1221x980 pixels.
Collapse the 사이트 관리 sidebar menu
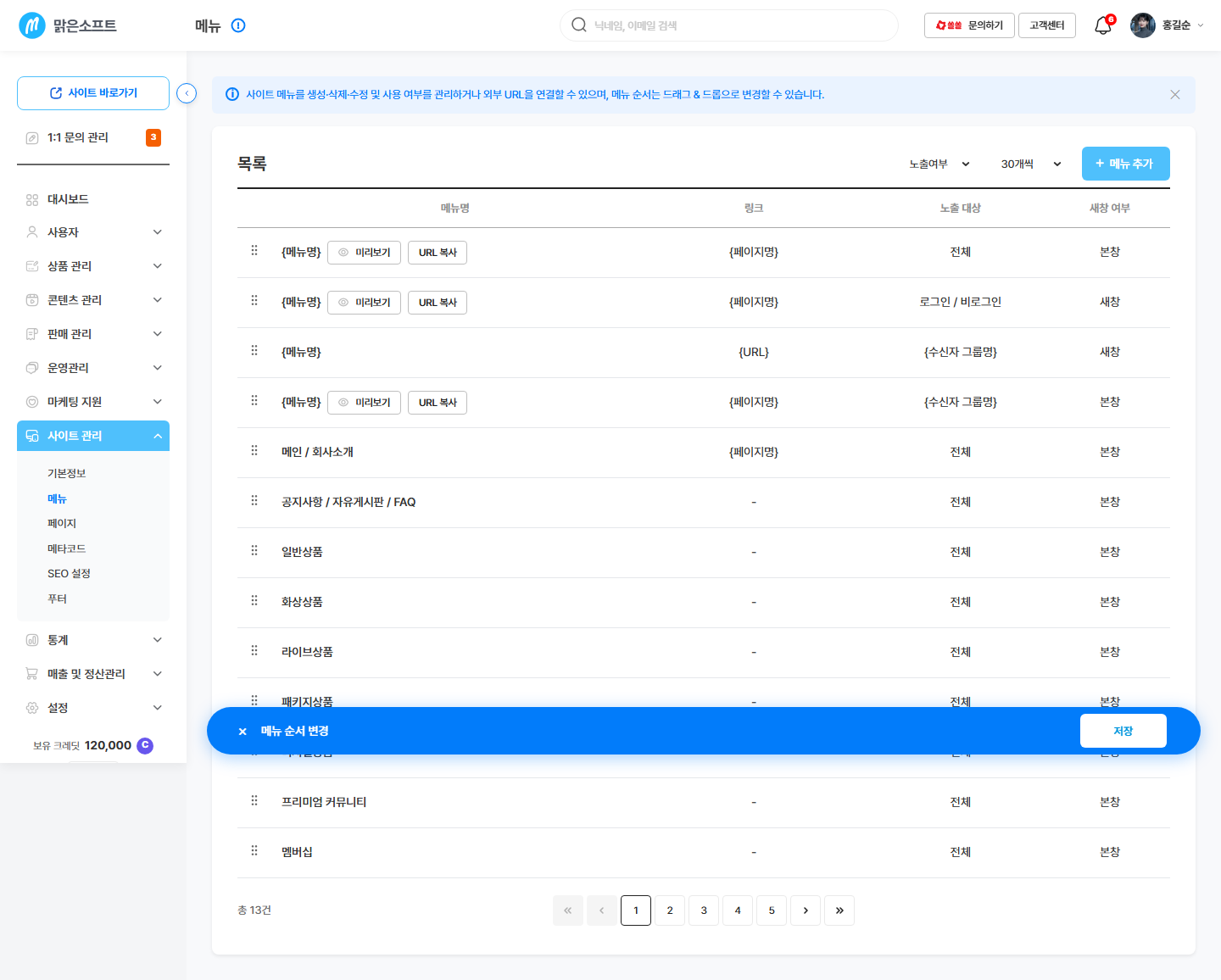tap(93, 436)
